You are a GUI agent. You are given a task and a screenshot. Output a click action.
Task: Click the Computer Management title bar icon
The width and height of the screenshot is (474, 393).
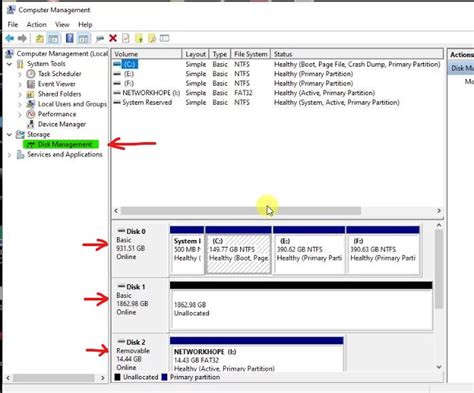(11, 10)
